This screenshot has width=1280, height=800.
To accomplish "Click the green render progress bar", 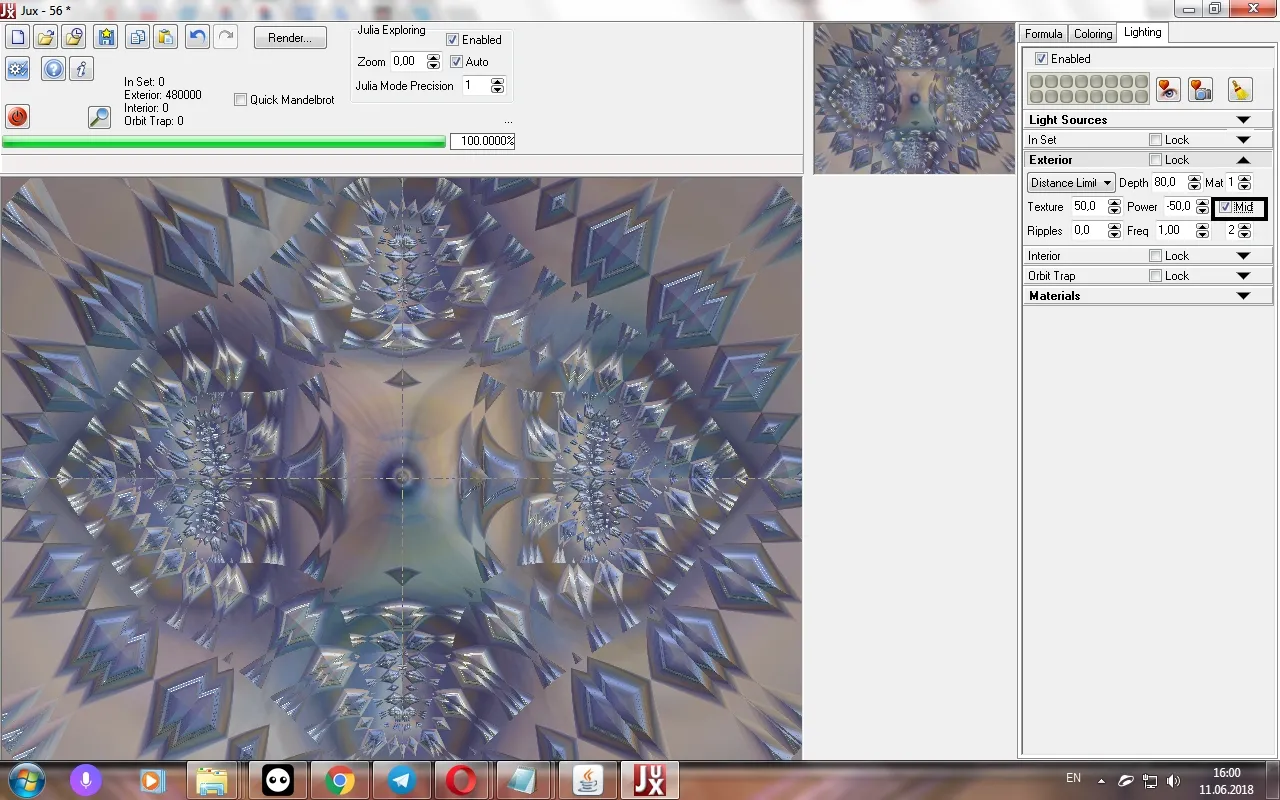I will [224, 142].
